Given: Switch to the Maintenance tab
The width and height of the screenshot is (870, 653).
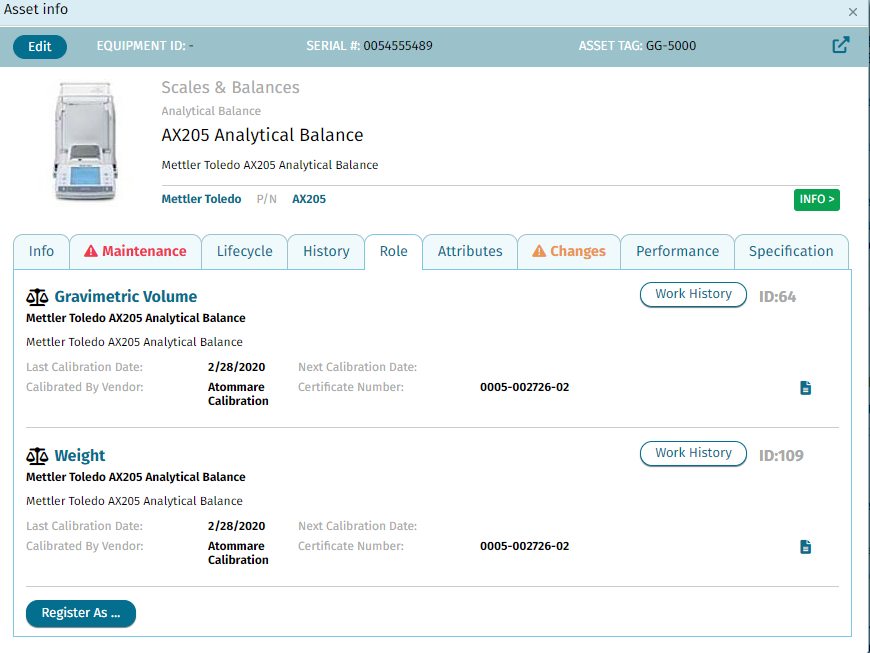Looking at the screenshot, I should coord(135,252).
